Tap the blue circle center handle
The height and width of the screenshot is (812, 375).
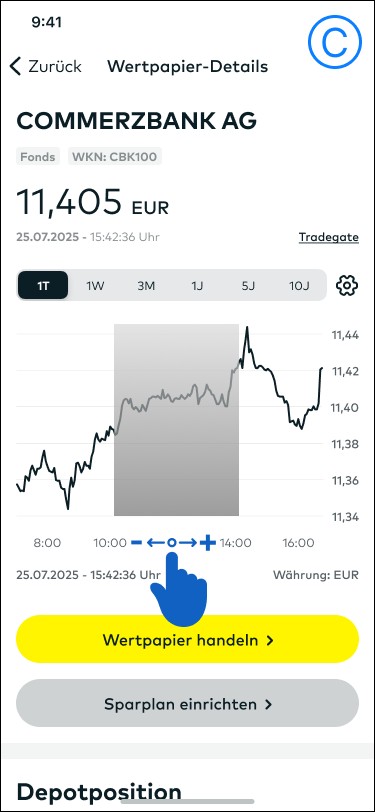tap(171, 543)
